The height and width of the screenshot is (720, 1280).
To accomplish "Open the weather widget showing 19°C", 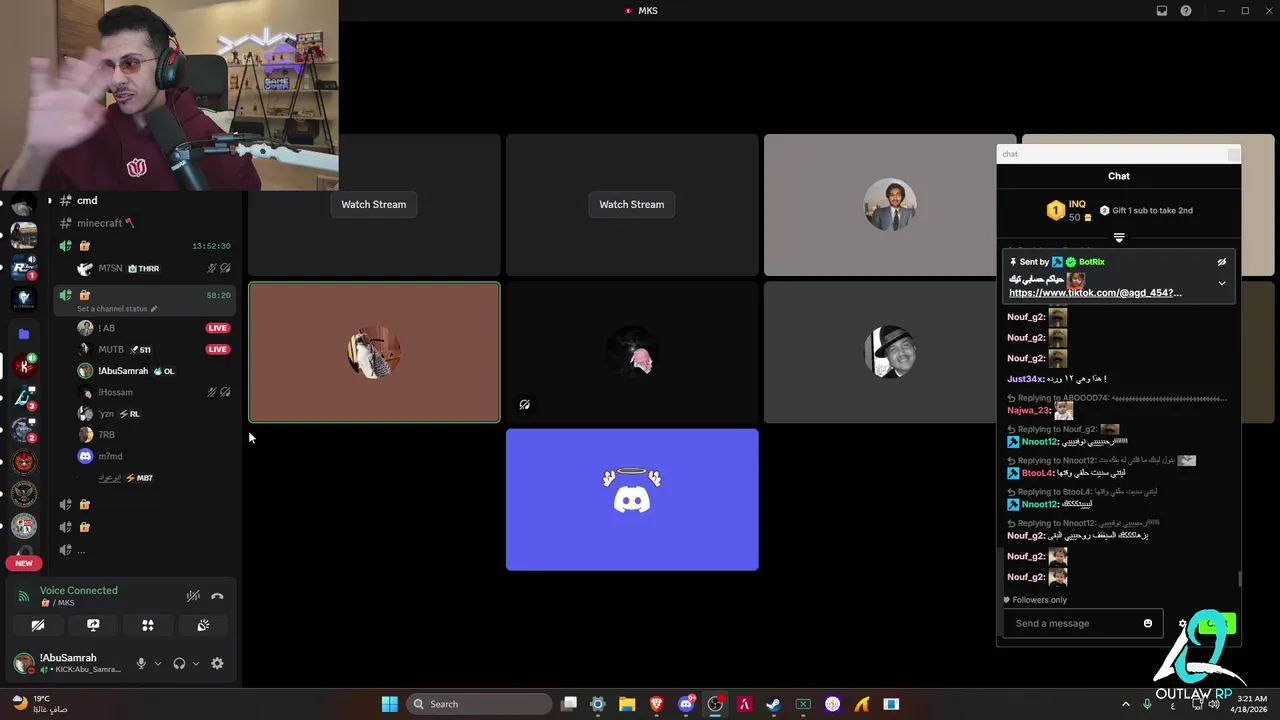I will pos(40,703).
